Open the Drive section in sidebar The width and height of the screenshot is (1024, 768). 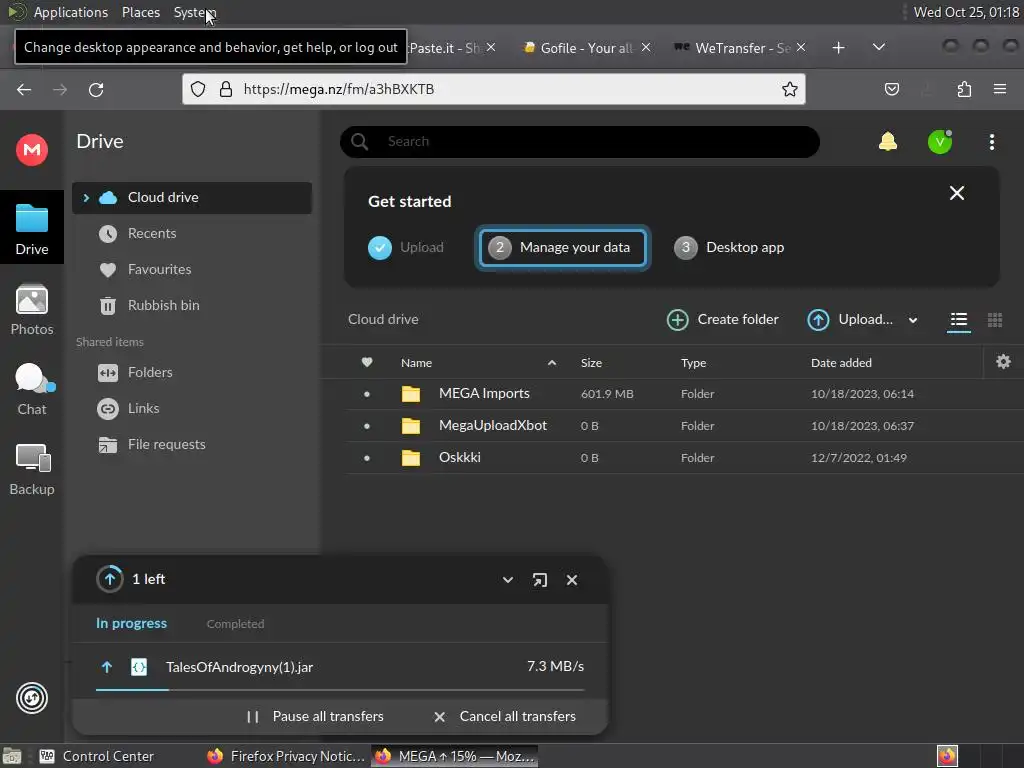(31, 227)
